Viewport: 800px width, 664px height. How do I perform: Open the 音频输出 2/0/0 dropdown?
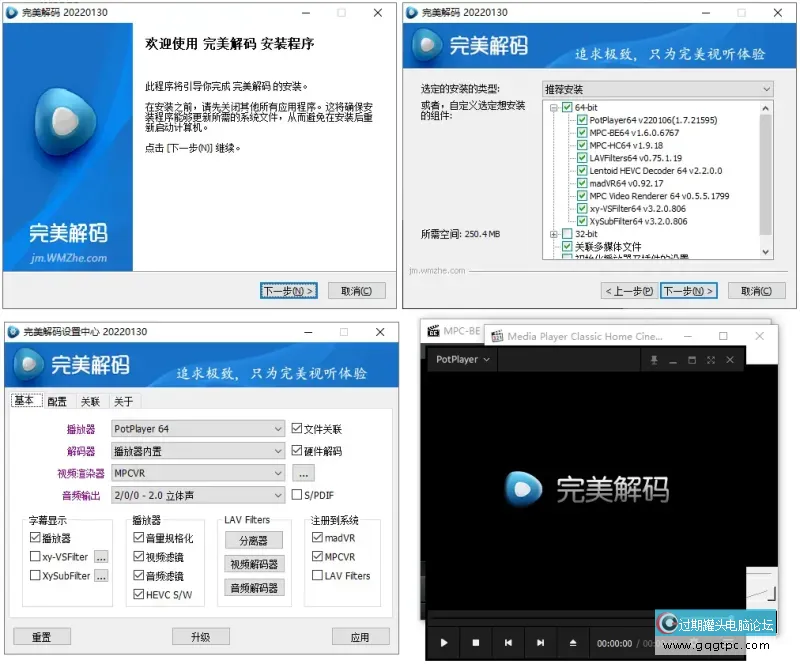(197, 495)
